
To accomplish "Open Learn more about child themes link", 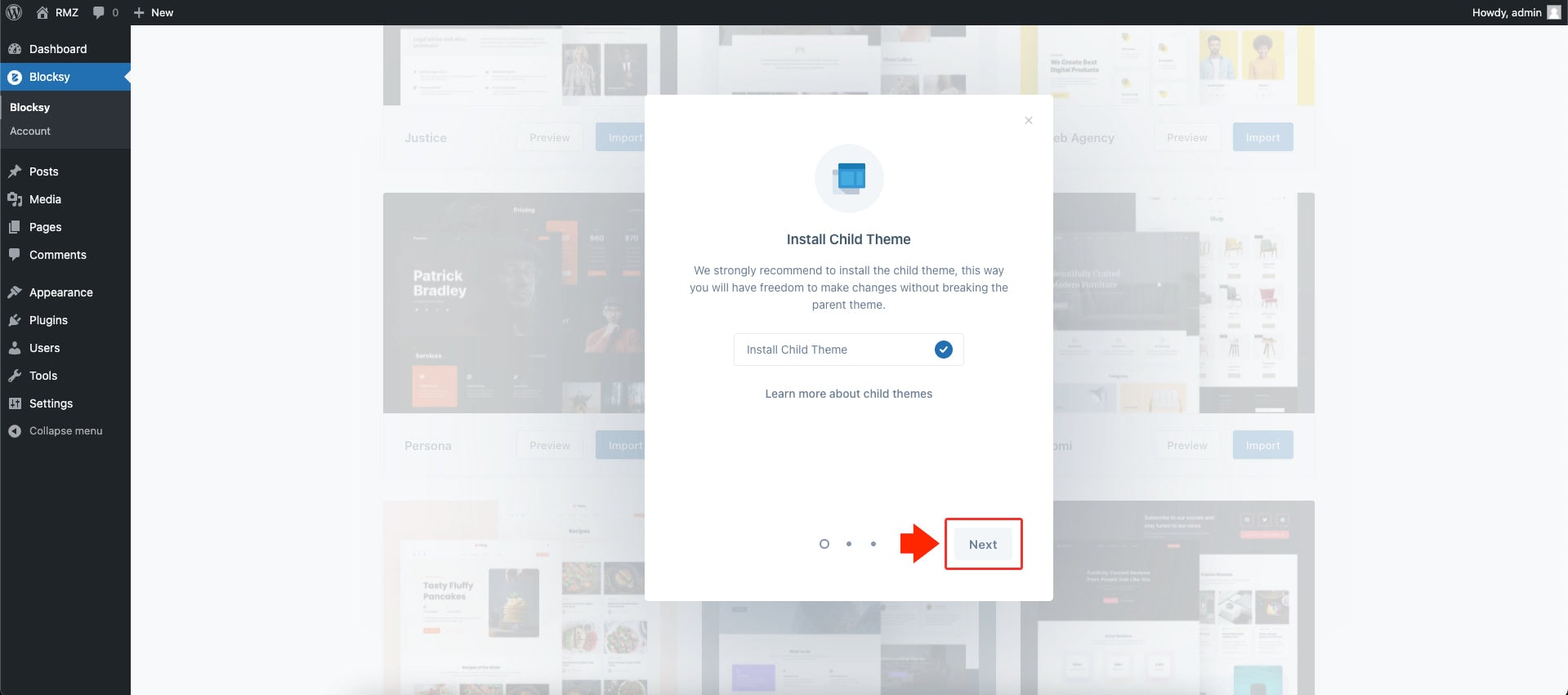I will [x=848, y=394].
